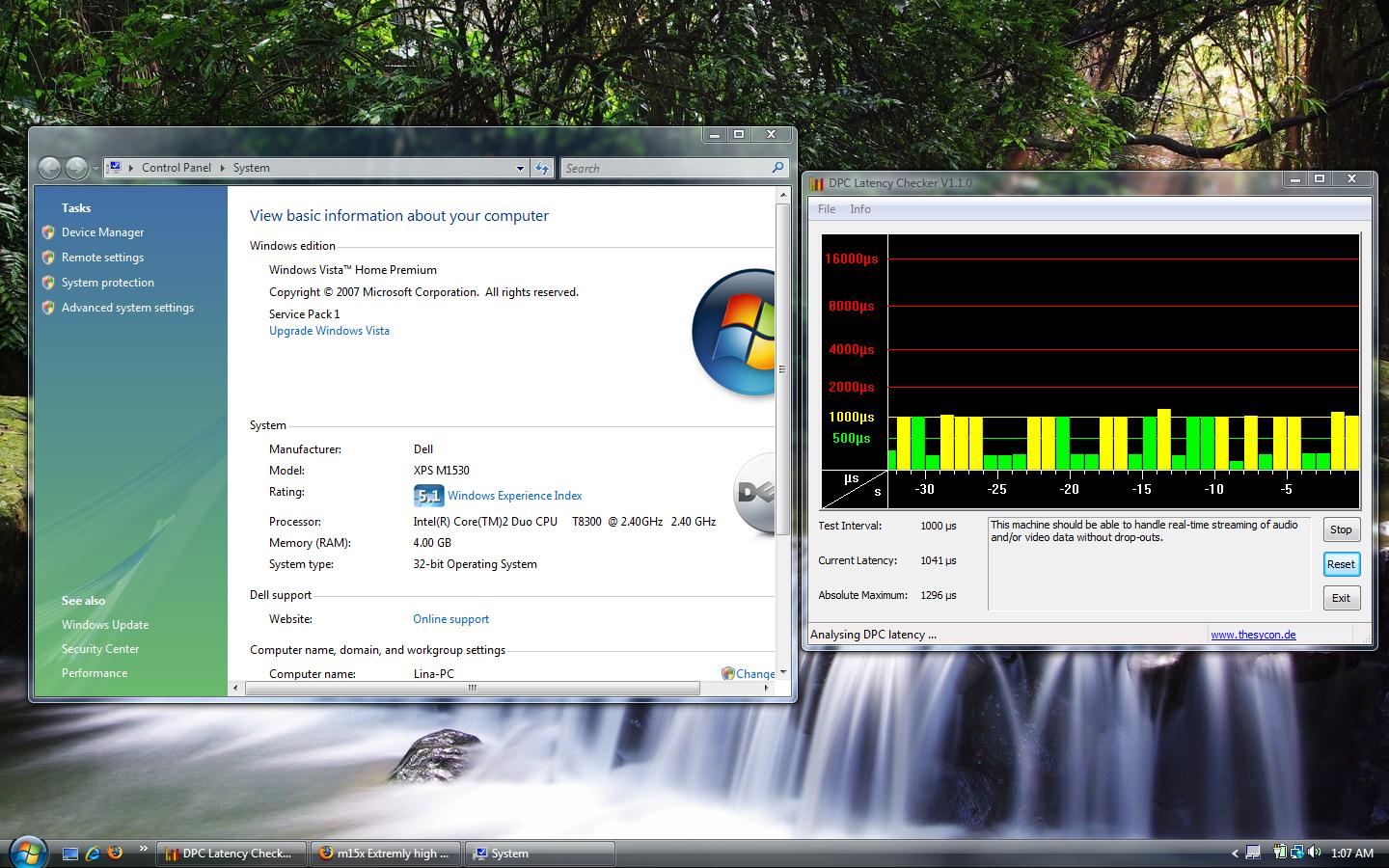Go back in the System window

[50, 168]
